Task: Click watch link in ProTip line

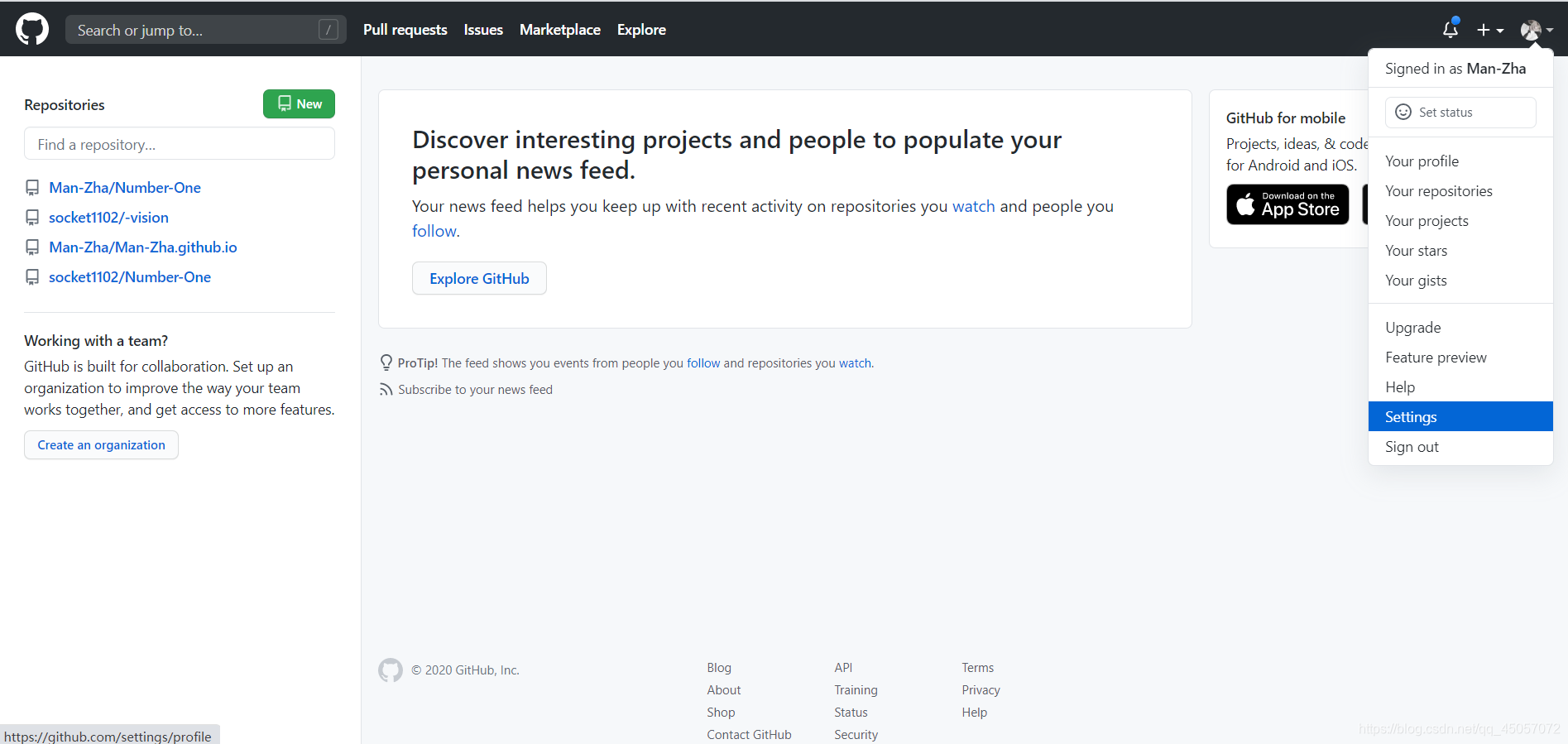Action: click(x=855, y=362)
